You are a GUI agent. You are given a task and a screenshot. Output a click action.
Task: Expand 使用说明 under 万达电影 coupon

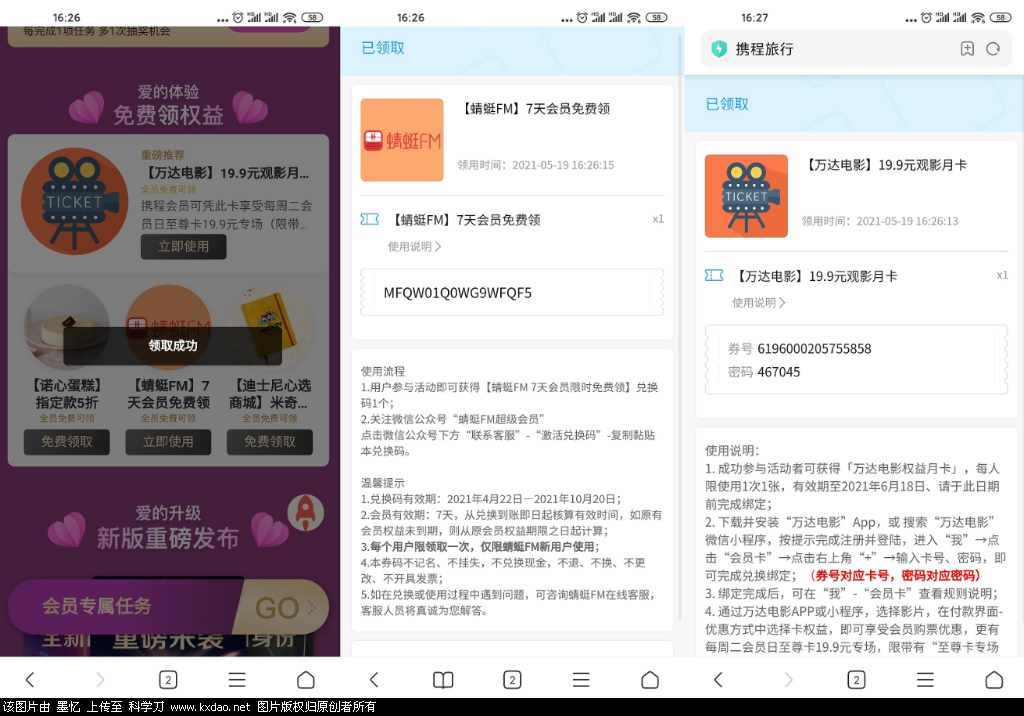tap(759, 302)
